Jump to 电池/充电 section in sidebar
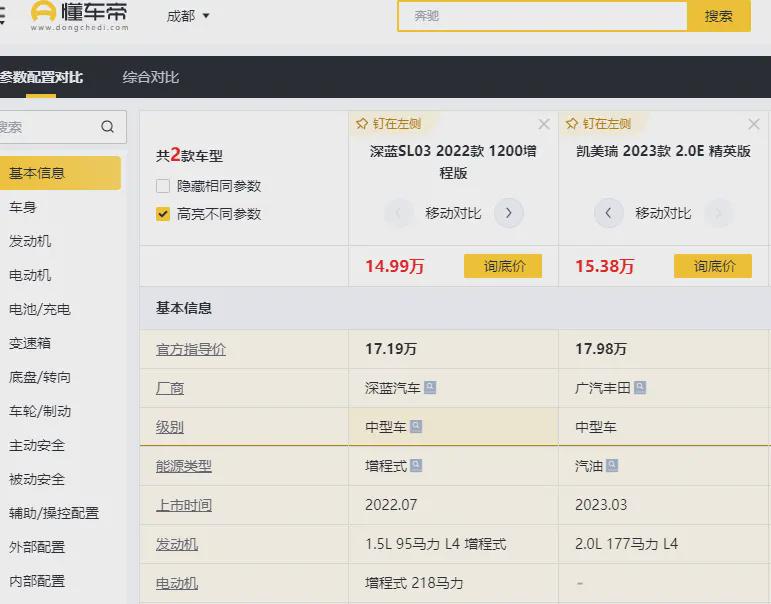 point(40,310)
